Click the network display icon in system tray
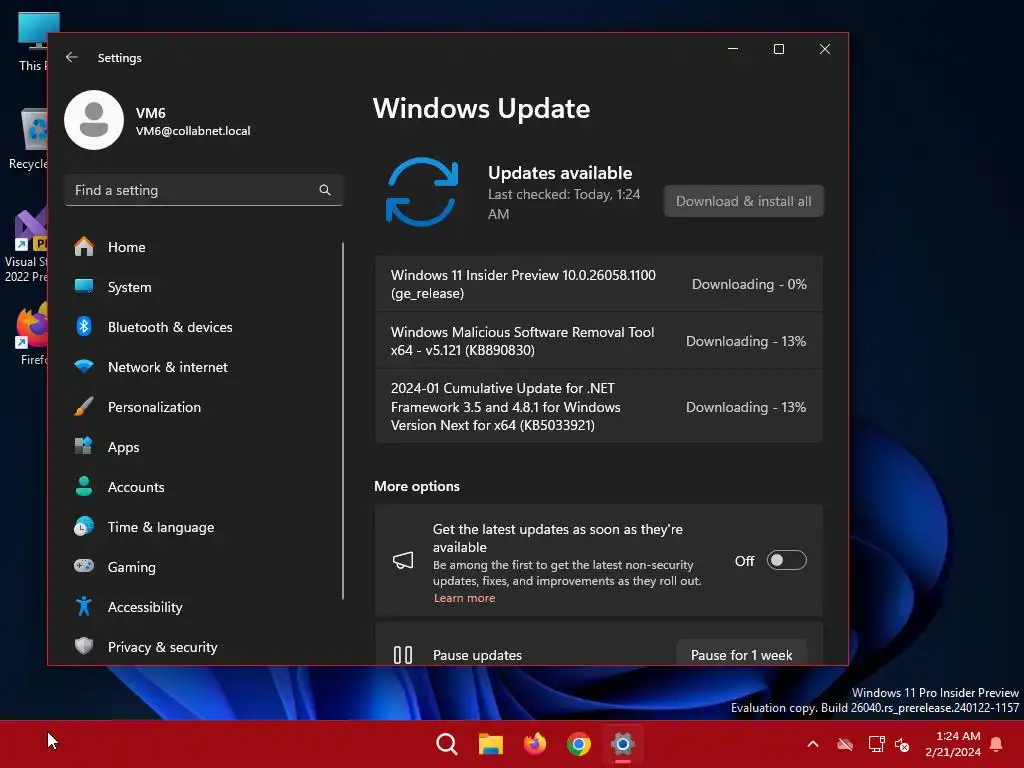The width and height of the screenshot is (1024, 768). coord(876,744)
